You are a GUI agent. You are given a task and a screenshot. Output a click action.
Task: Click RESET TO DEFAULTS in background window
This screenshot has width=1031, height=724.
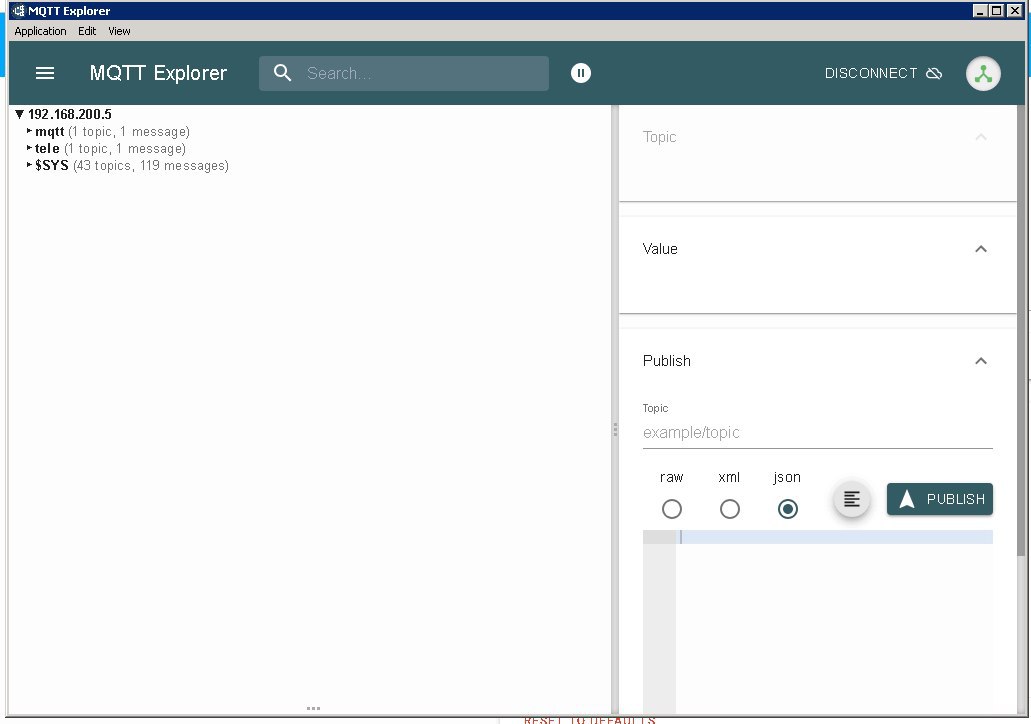(589, 720)
